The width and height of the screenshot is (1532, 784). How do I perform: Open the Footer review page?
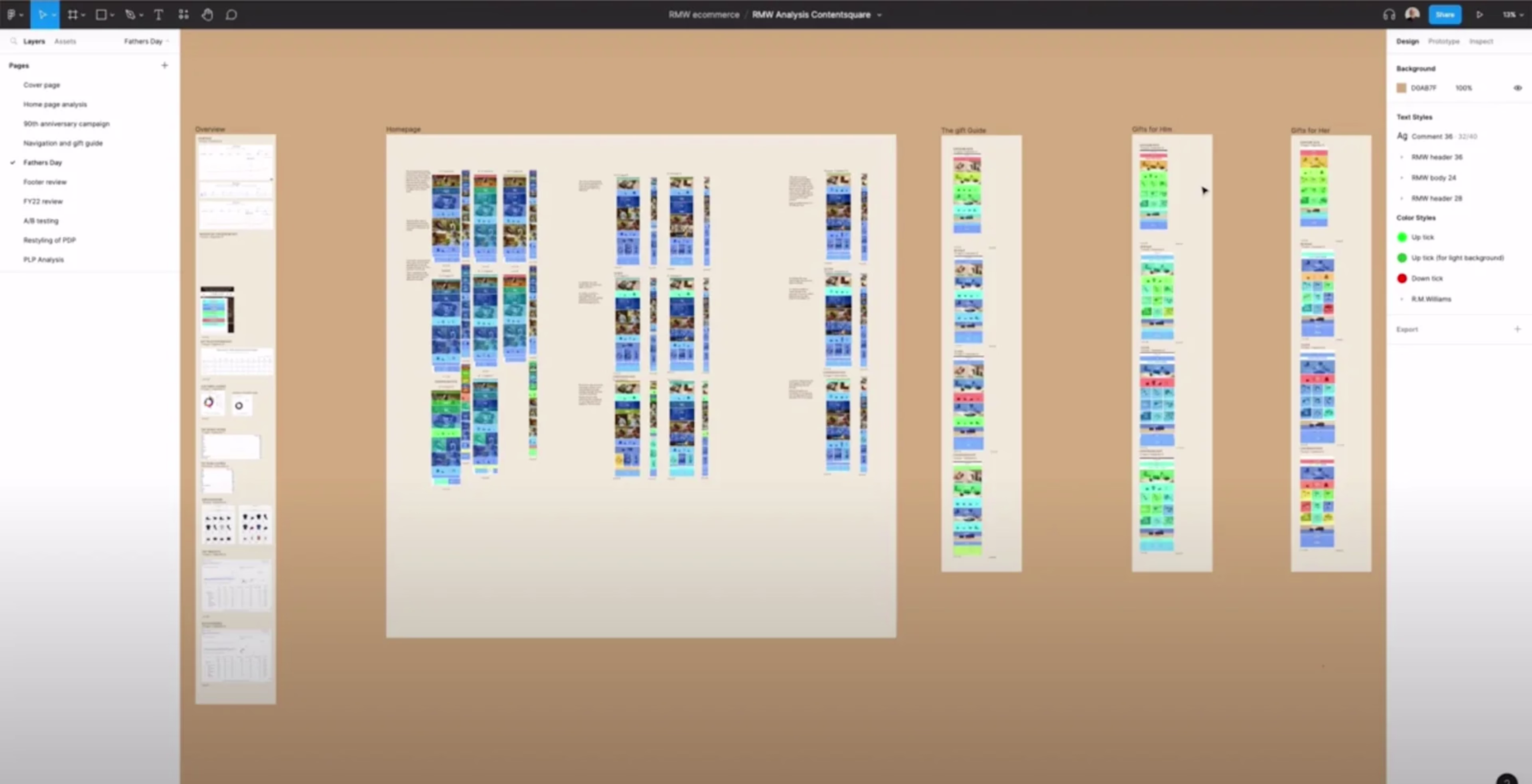[x=45, y=182]
